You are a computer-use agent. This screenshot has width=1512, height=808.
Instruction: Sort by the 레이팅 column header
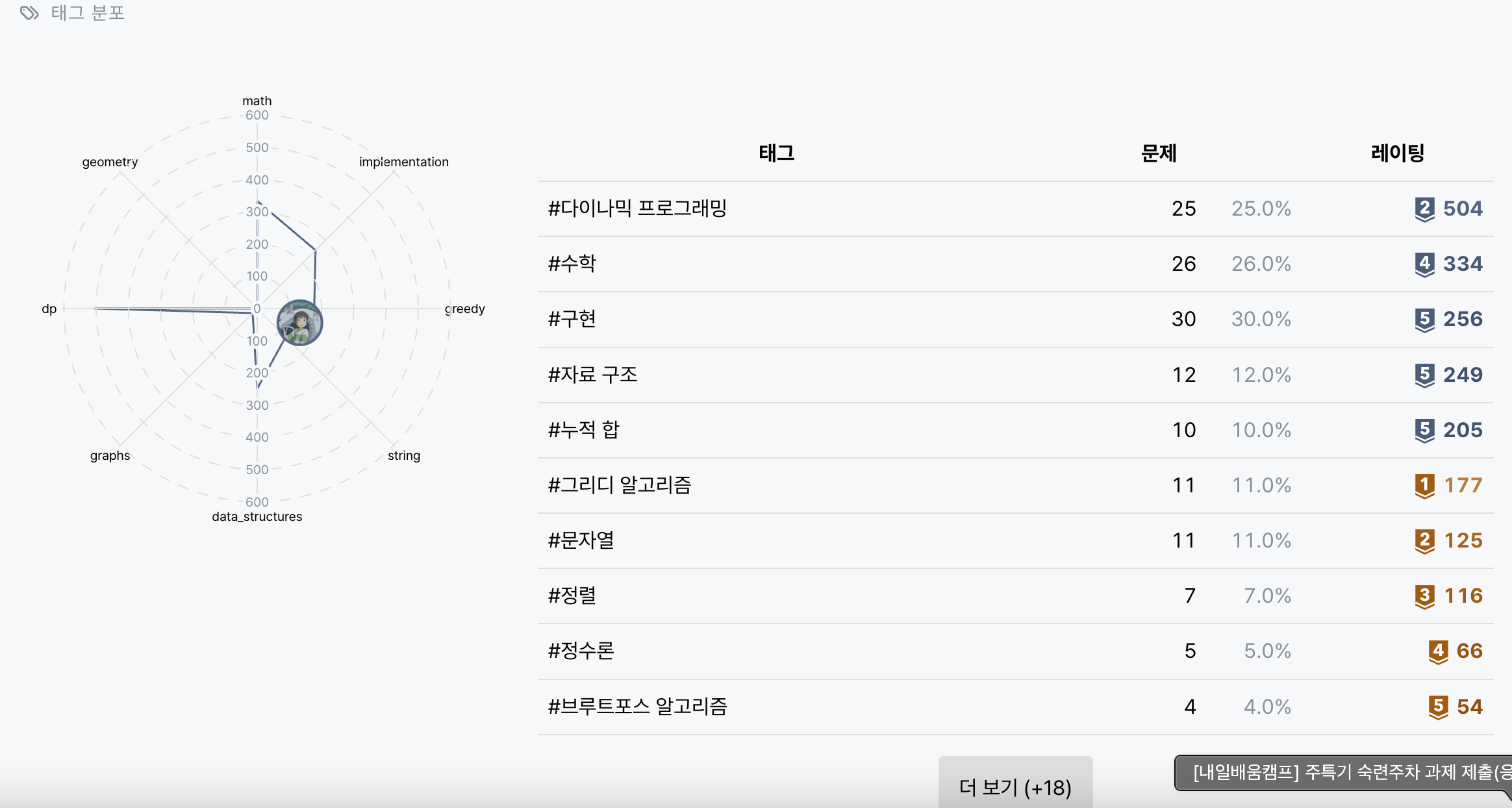coord(1398,153)
